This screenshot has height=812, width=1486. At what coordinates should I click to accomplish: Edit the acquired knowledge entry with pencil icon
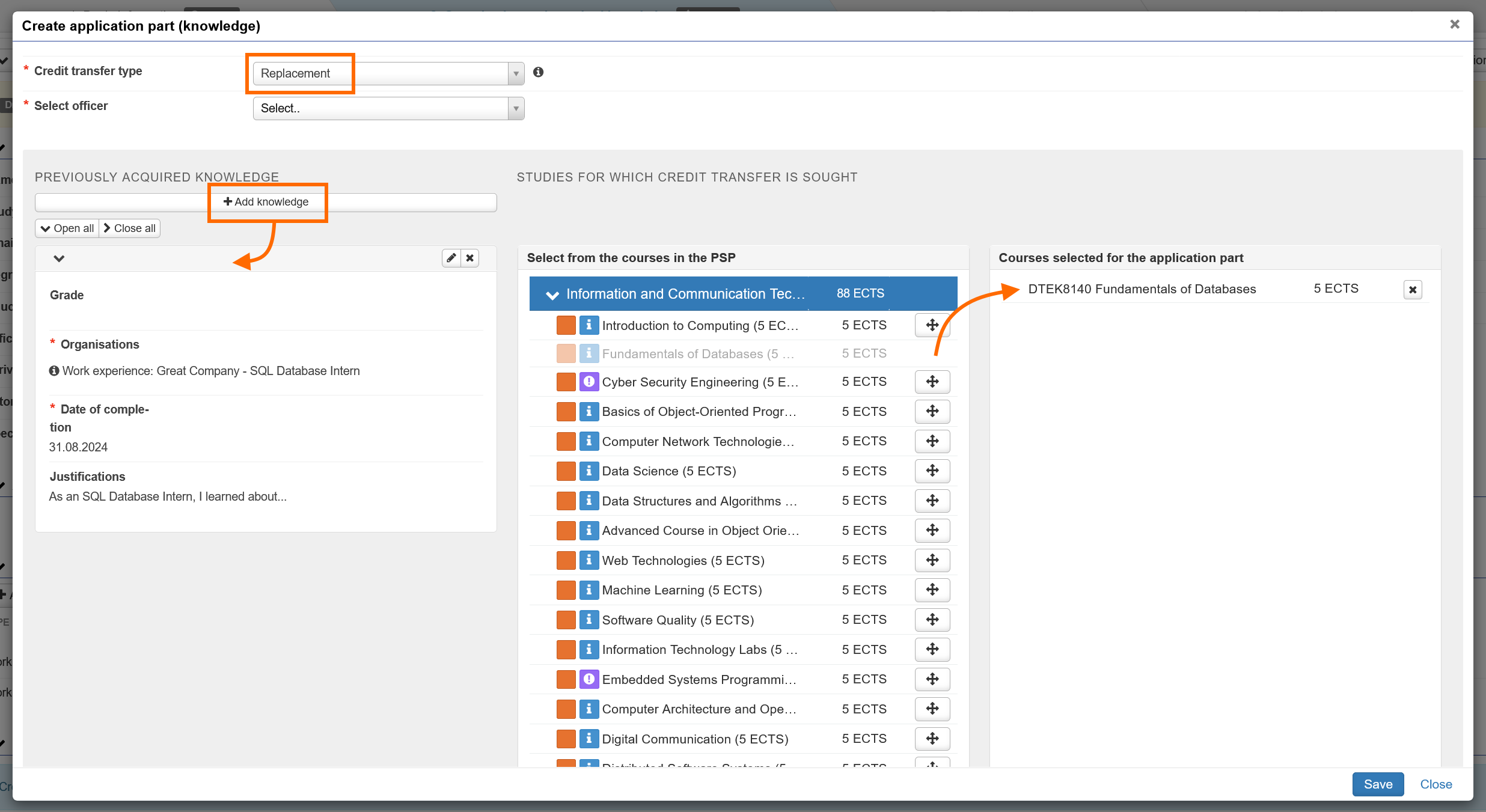point(451,258)
